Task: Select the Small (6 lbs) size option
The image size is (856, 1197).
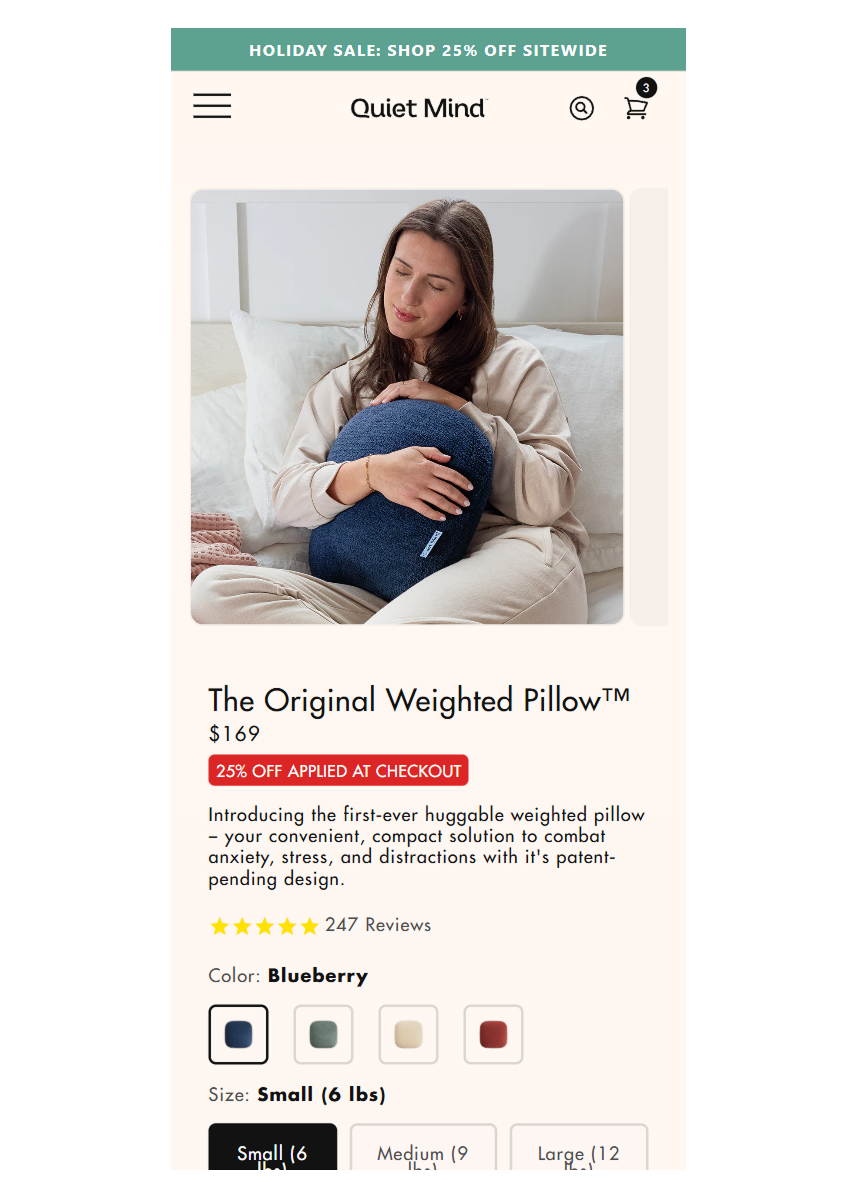Action: [x=273, y=1147]
